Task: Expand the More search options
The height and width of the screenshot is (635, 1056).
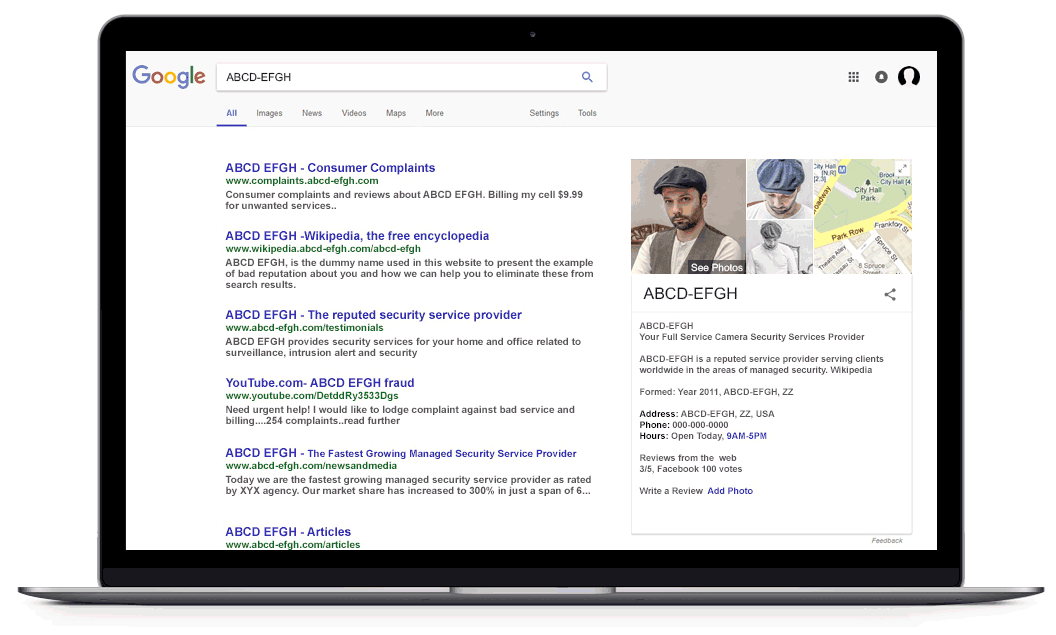Action: pyautogui.click(x=434, y=113)
